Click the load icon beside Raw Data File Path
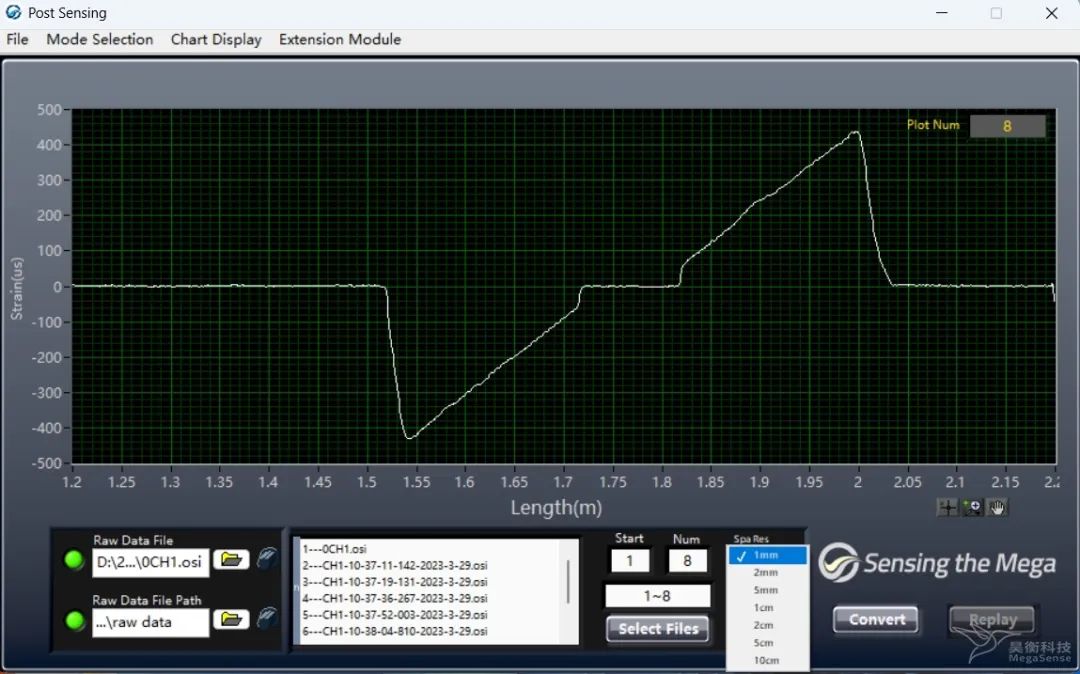 [x=267, y=619]
